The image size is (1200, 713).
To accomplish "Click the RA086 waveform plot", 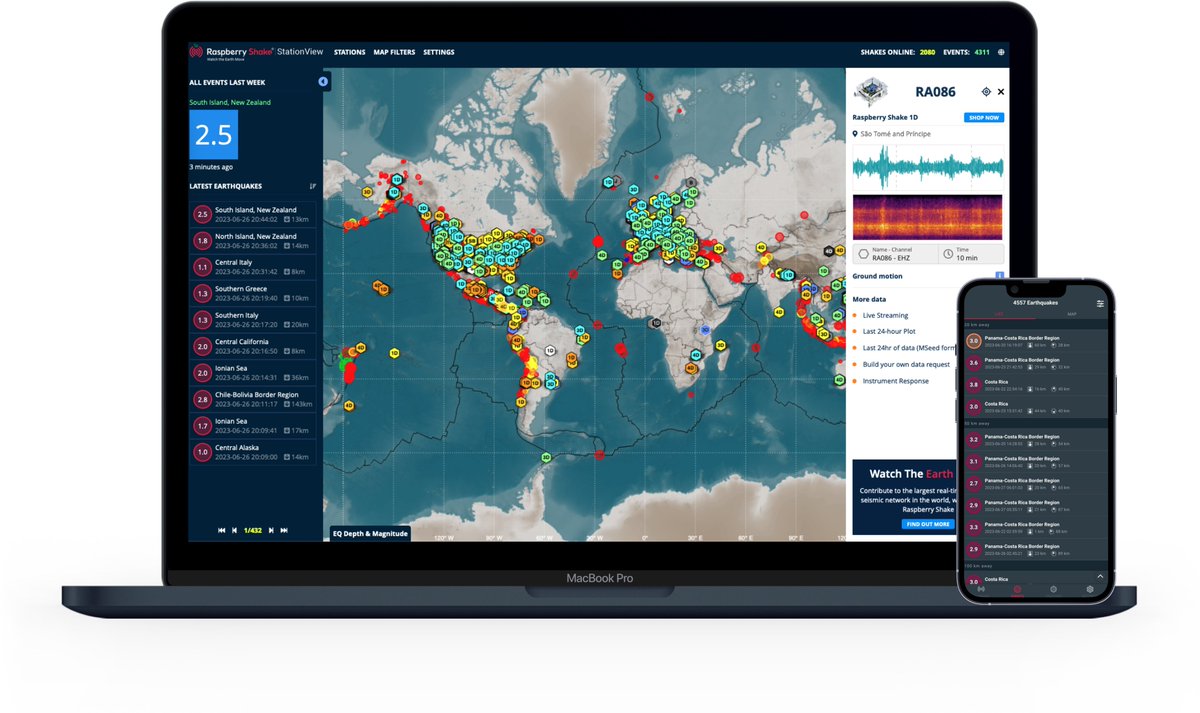I will [x=928, y=167].
